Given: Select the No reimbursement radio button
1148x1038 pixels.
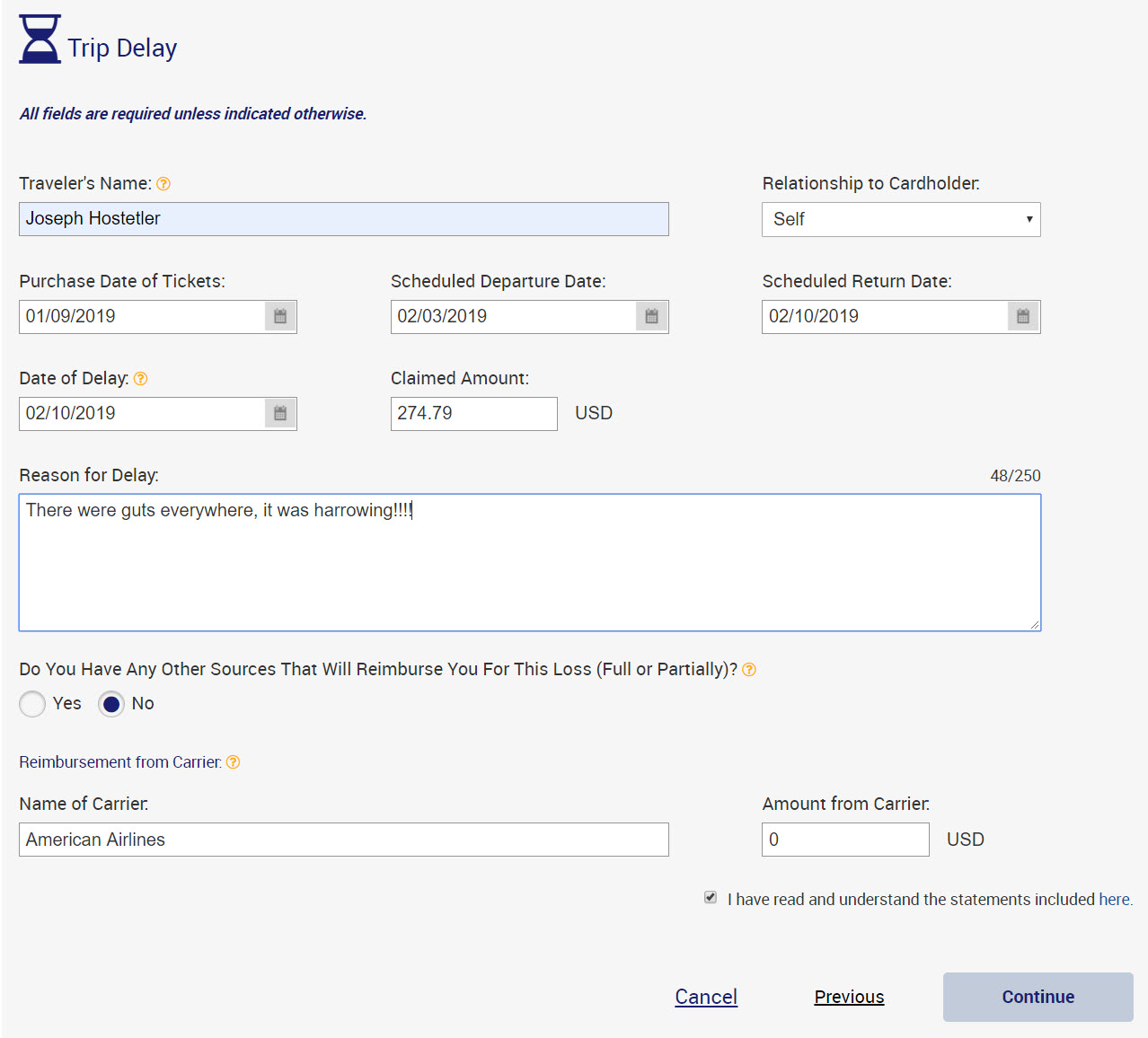Looking at the screenshot, I should tap(111, 704).
